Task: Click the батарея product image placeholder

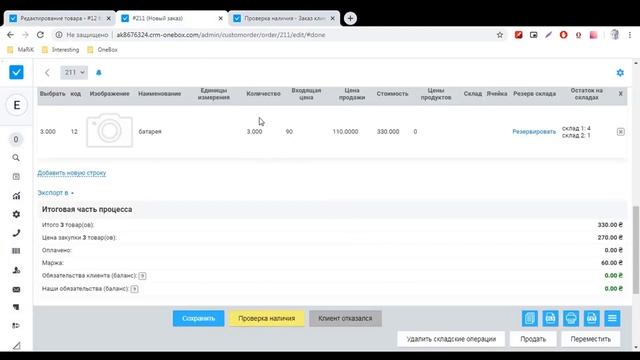Action: [109, 130]
